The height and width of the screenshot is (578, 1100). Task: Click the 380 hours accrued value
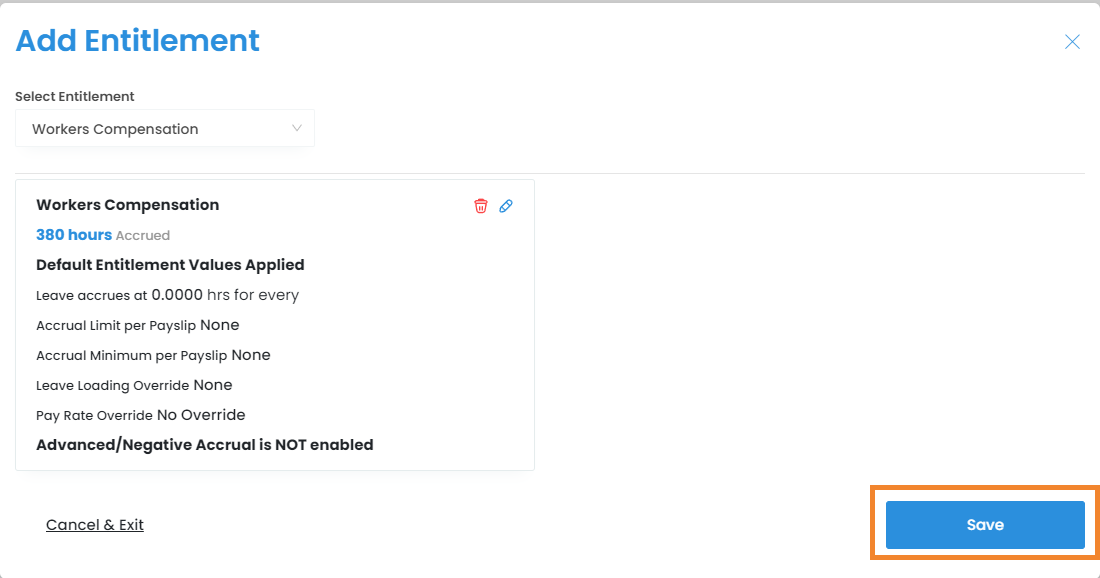[74, 235]
